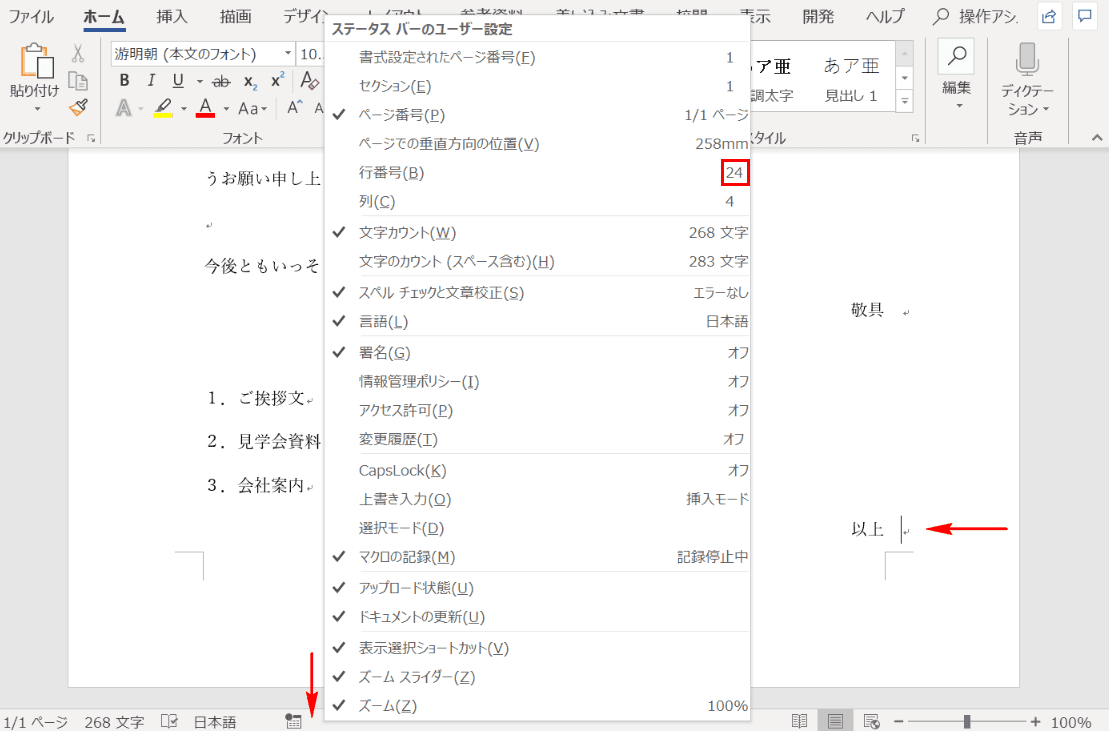Click the Share icon at top right
Viewport: 1109px width, 731px height.
pyautogui.click(x=1050, y=16)
